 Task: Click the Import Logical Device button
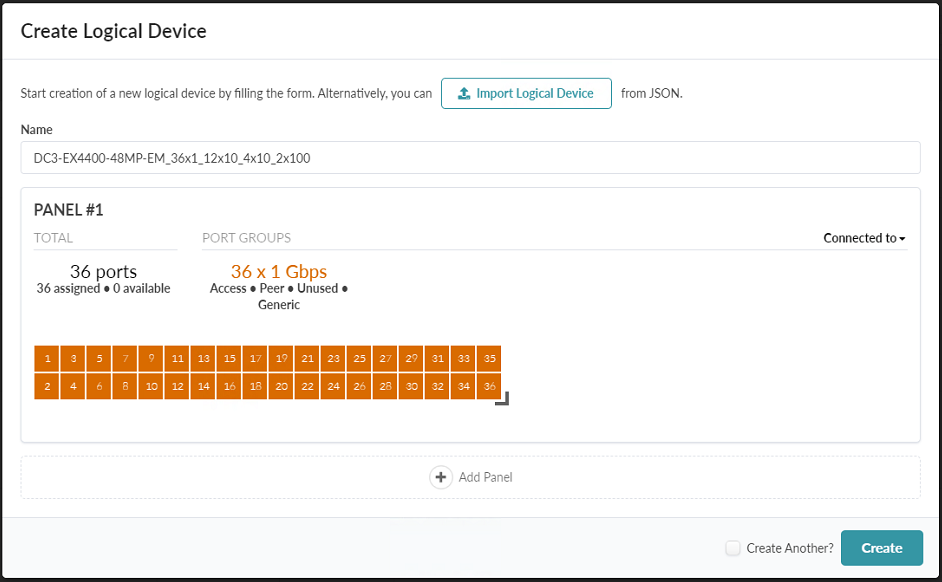pyautogui.click(x=526, y=94)
